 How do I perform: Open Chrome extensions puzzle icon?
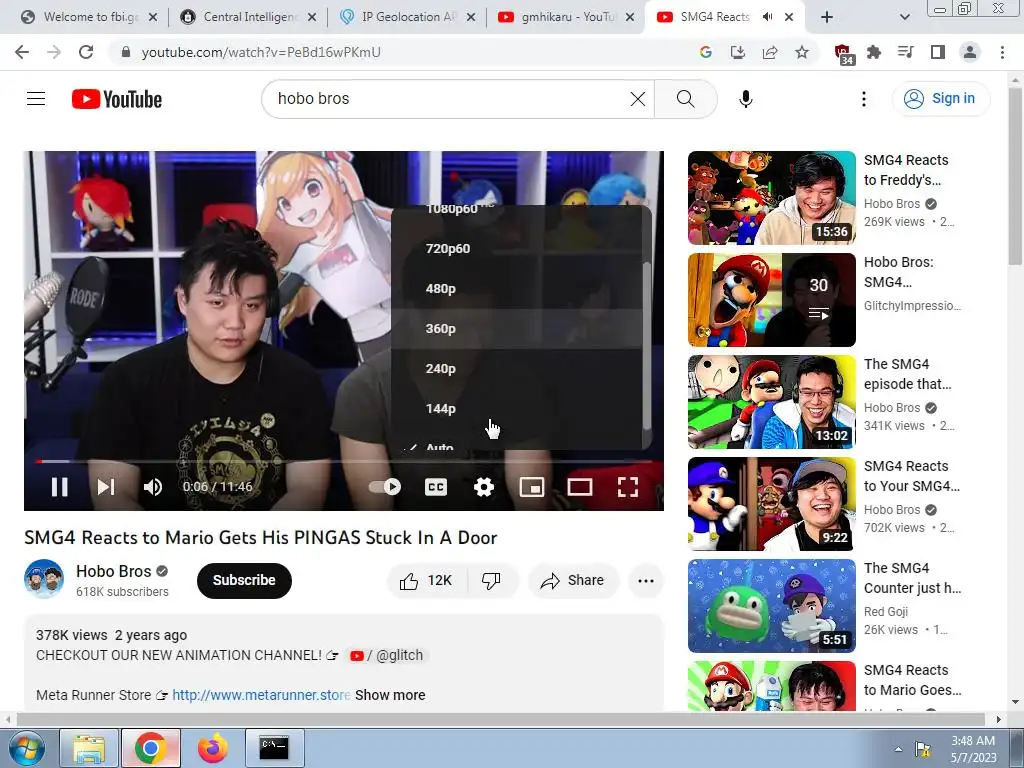coord(874,52)
